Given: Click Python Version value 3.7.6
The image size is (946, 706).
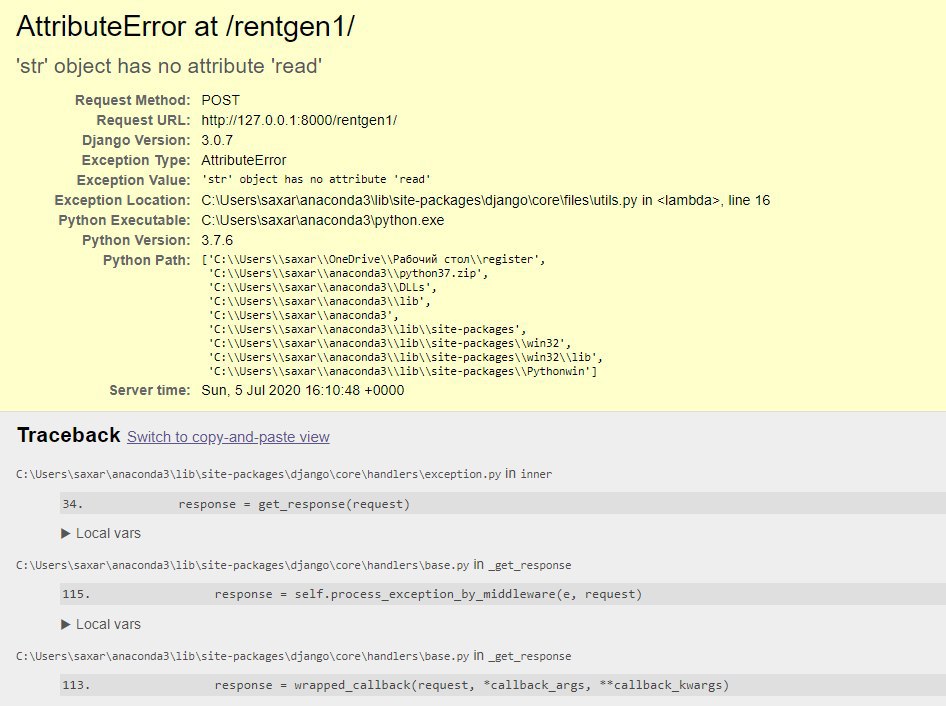Looking at the screenshot, I should (217, 240).
